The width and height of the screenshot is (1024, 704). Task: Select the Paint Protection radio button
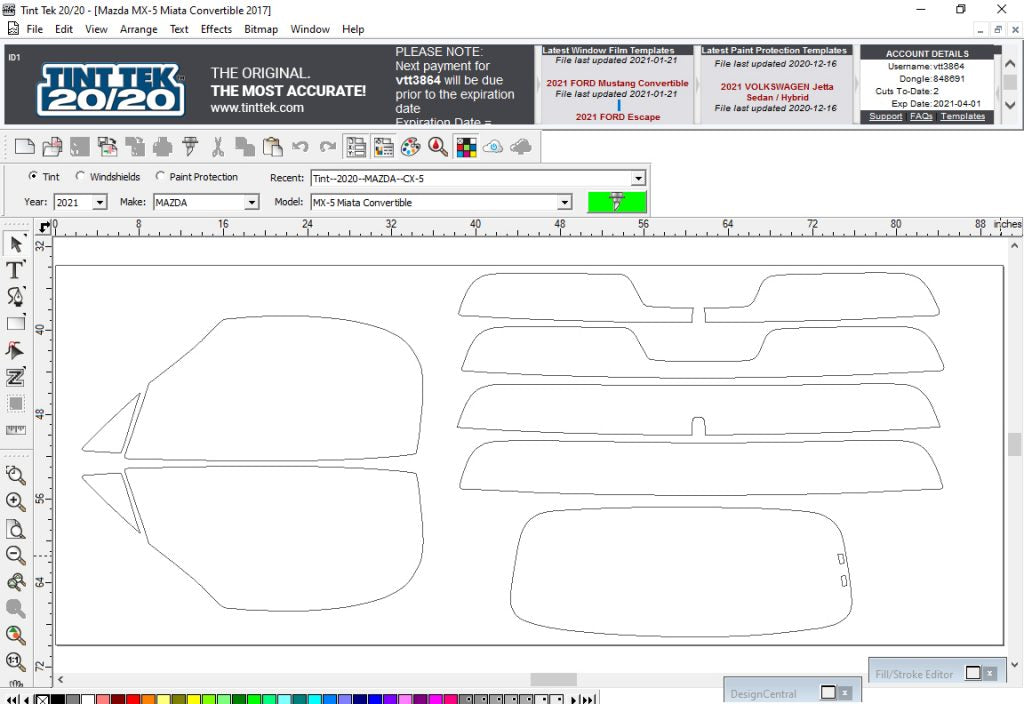(x=160, y=176)
